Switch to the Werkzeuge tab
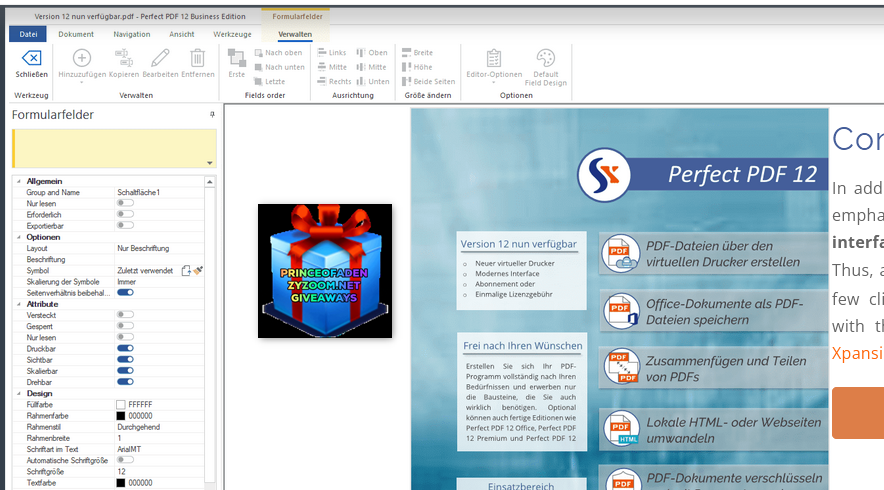 [232, 34]
